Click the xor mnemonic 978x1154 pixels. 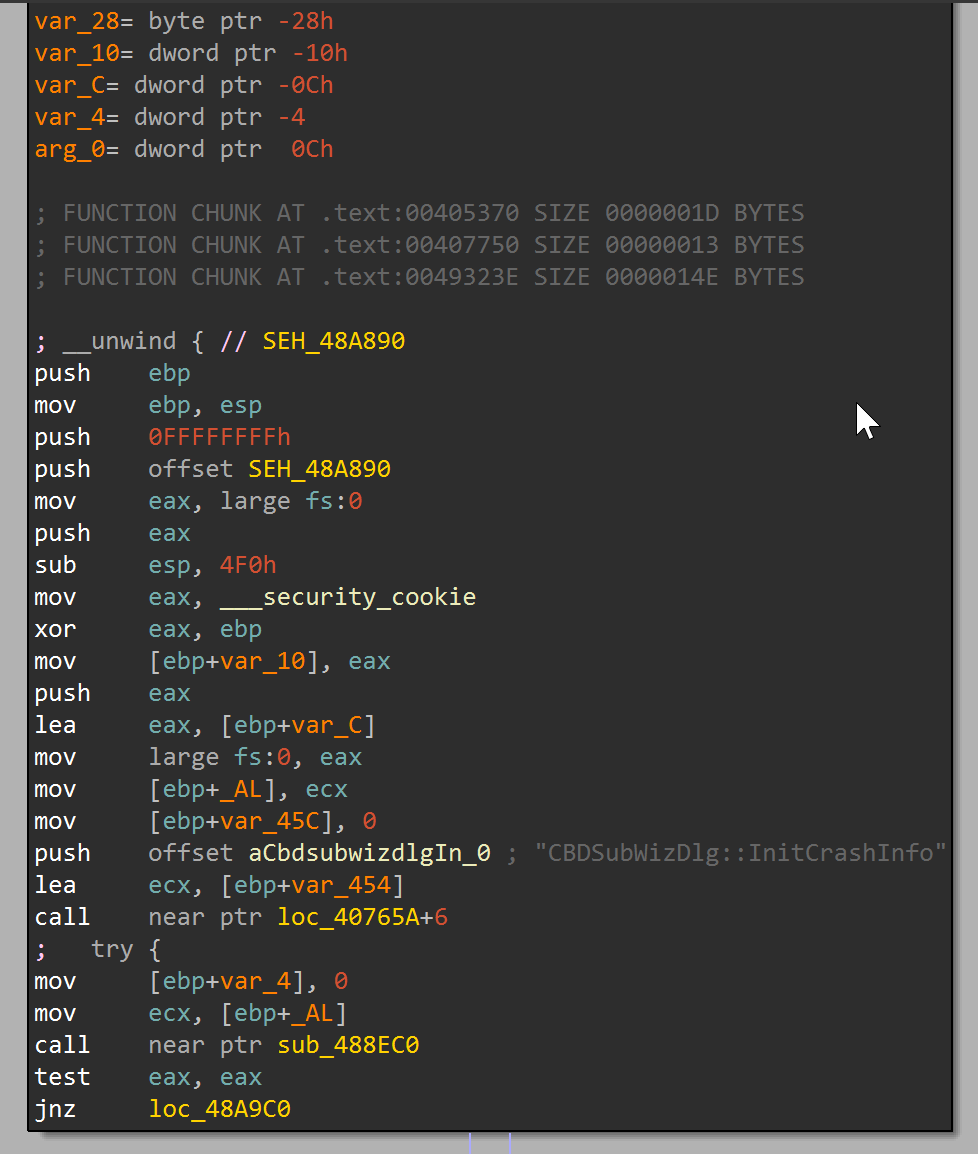55,629
